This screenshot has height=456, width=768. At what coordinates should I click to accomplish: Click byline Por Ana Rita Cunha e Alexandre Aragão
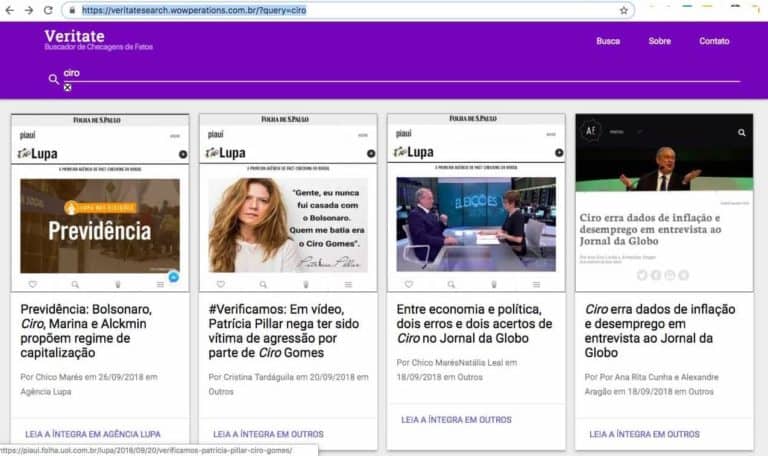pos(651,384)
